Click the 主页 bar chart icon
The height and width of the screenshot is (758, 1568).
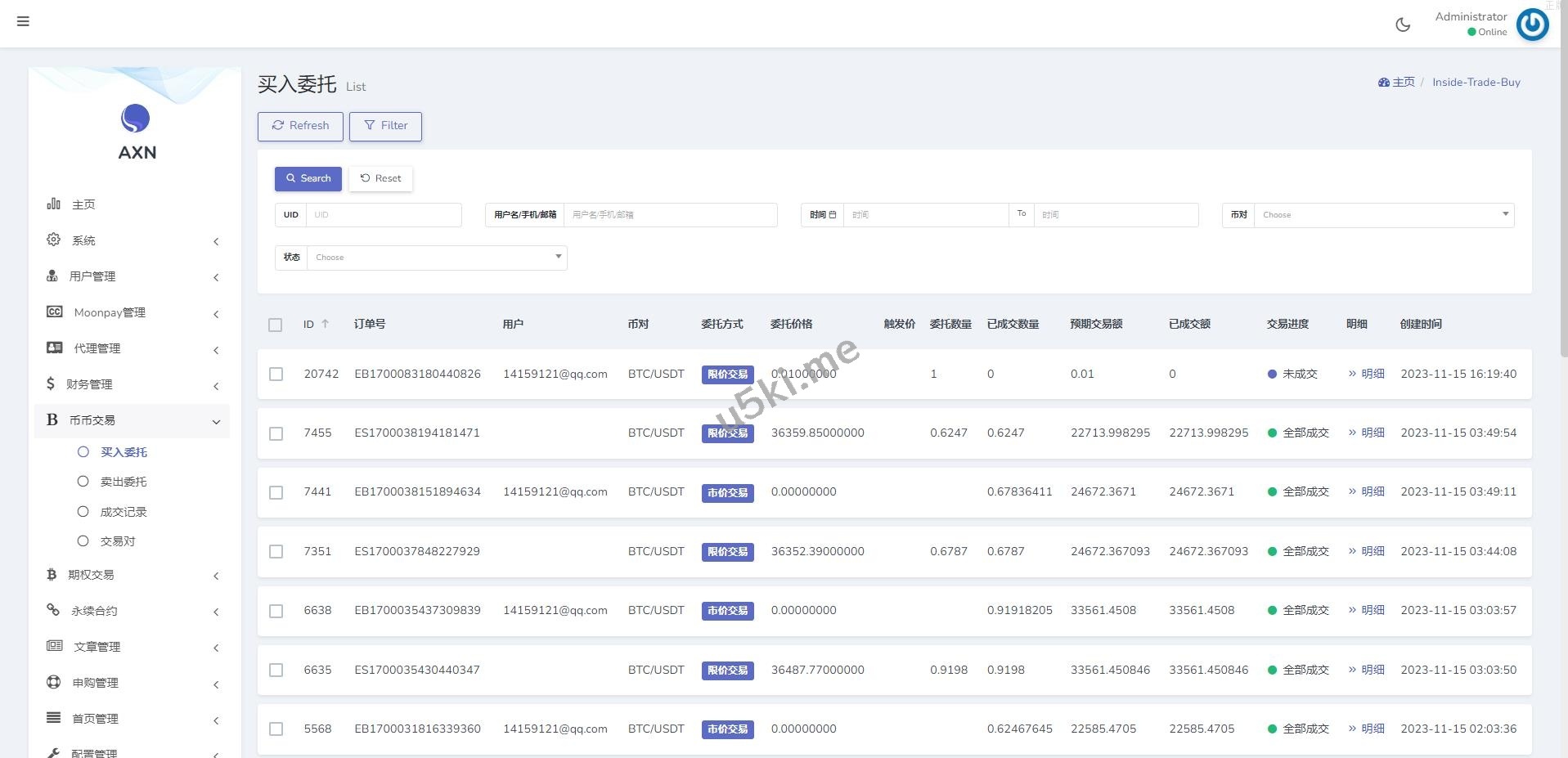[54, 204]
